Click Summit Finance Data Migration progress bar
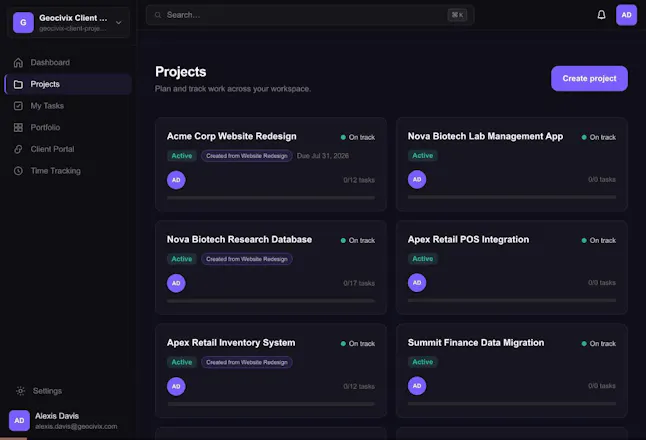 coord(512,404)
